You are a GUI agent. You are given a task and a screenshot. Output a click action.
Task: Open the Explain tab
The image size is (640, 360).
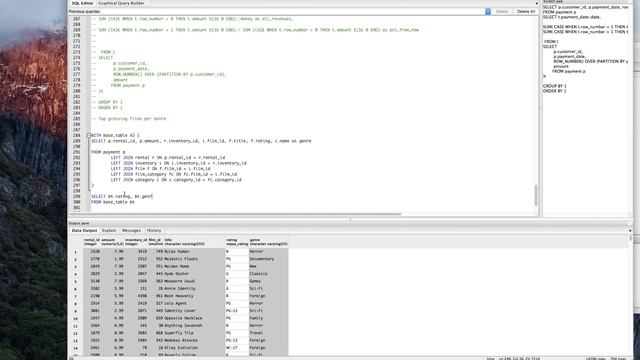pos(109,231)
